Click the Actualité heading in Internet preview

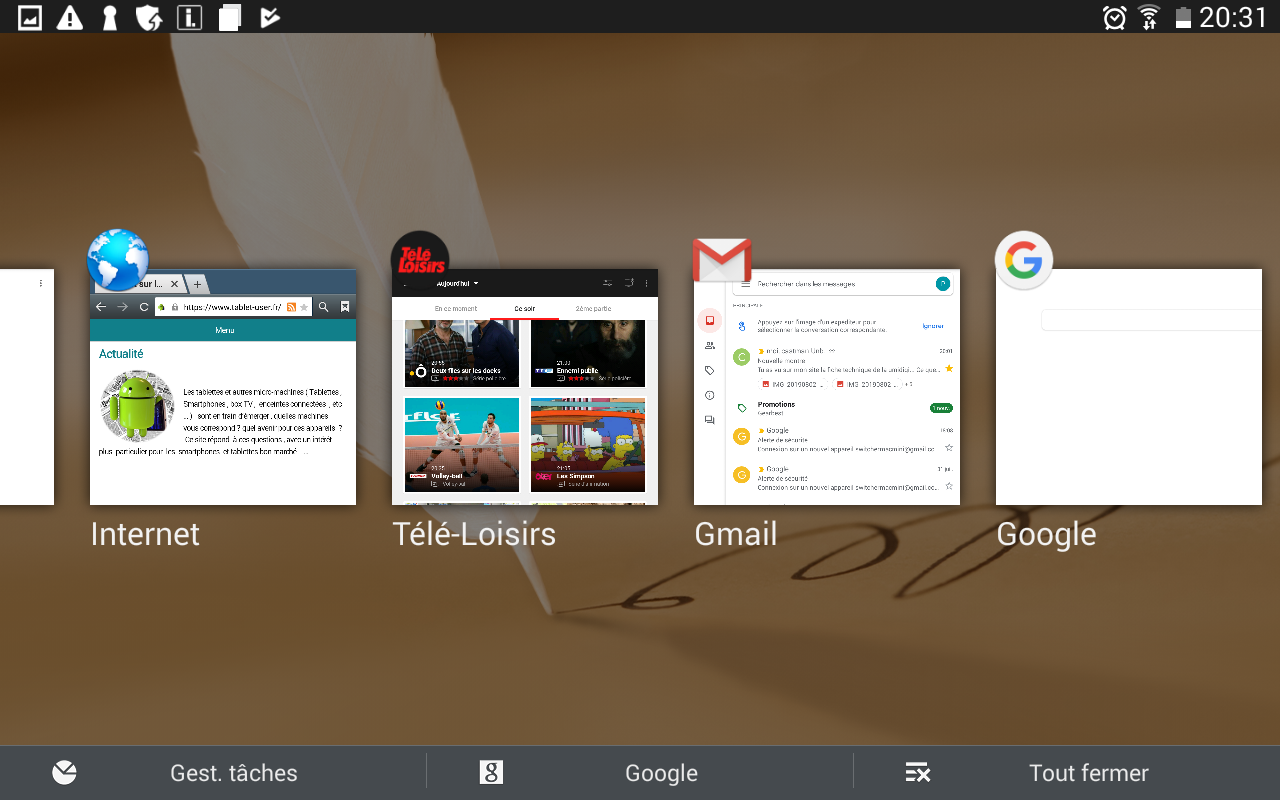coord(121,354)
